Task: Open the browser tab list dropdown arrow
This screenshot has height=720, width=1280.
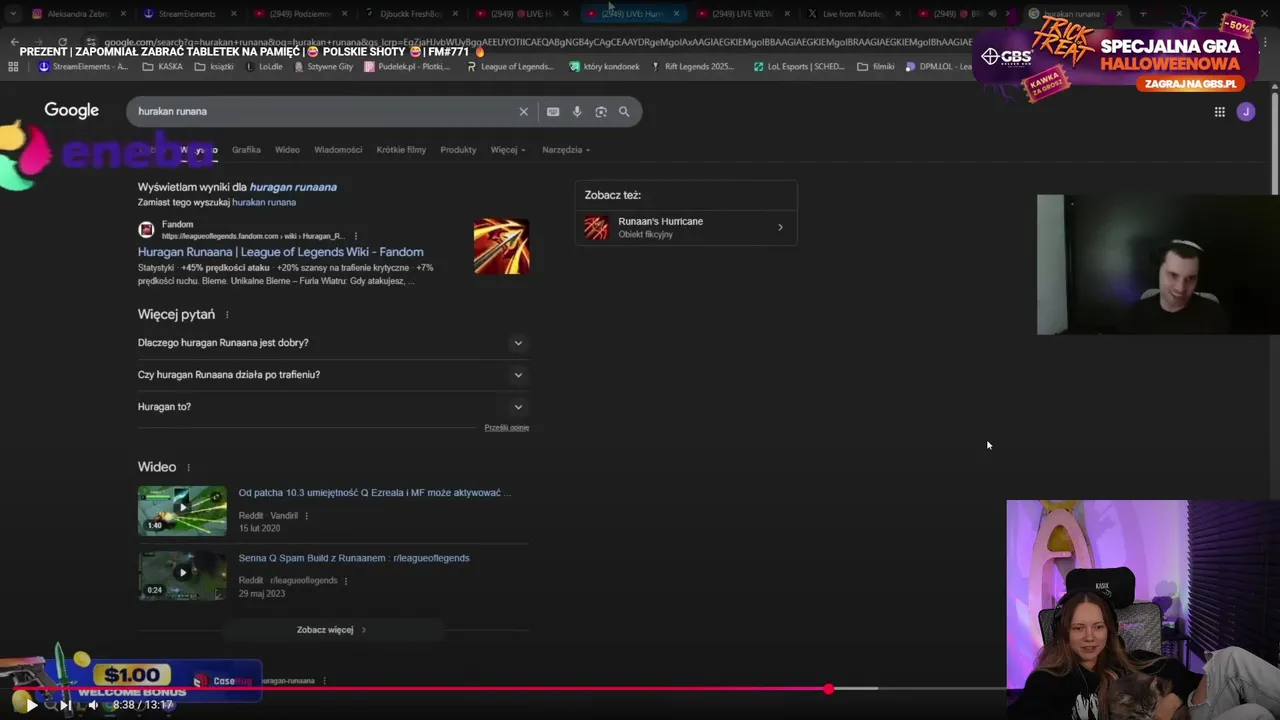Action: tap(13, 14)
